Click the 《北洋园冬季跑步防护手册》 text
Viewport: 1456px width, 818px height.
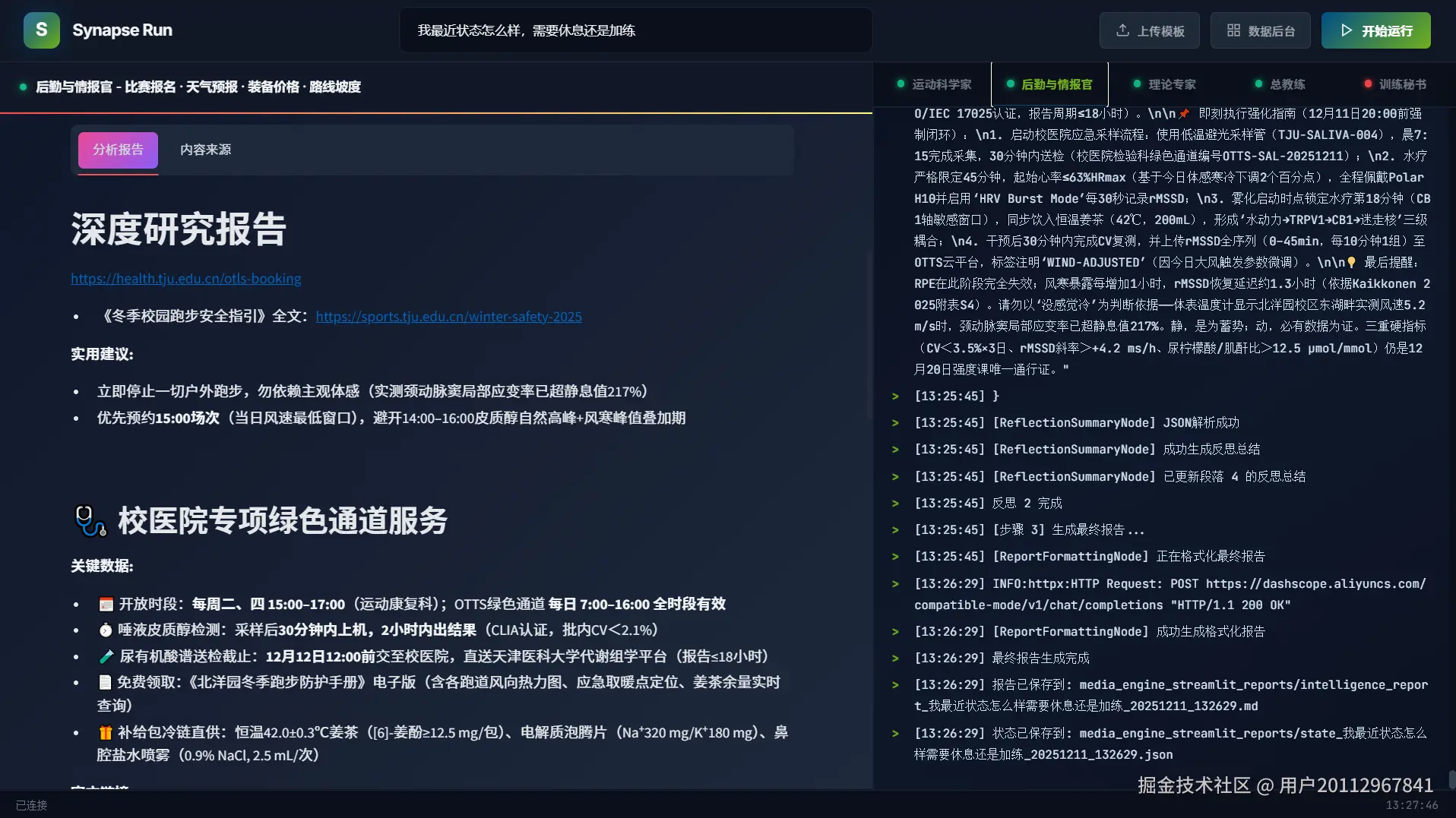[x=277, y=682]
